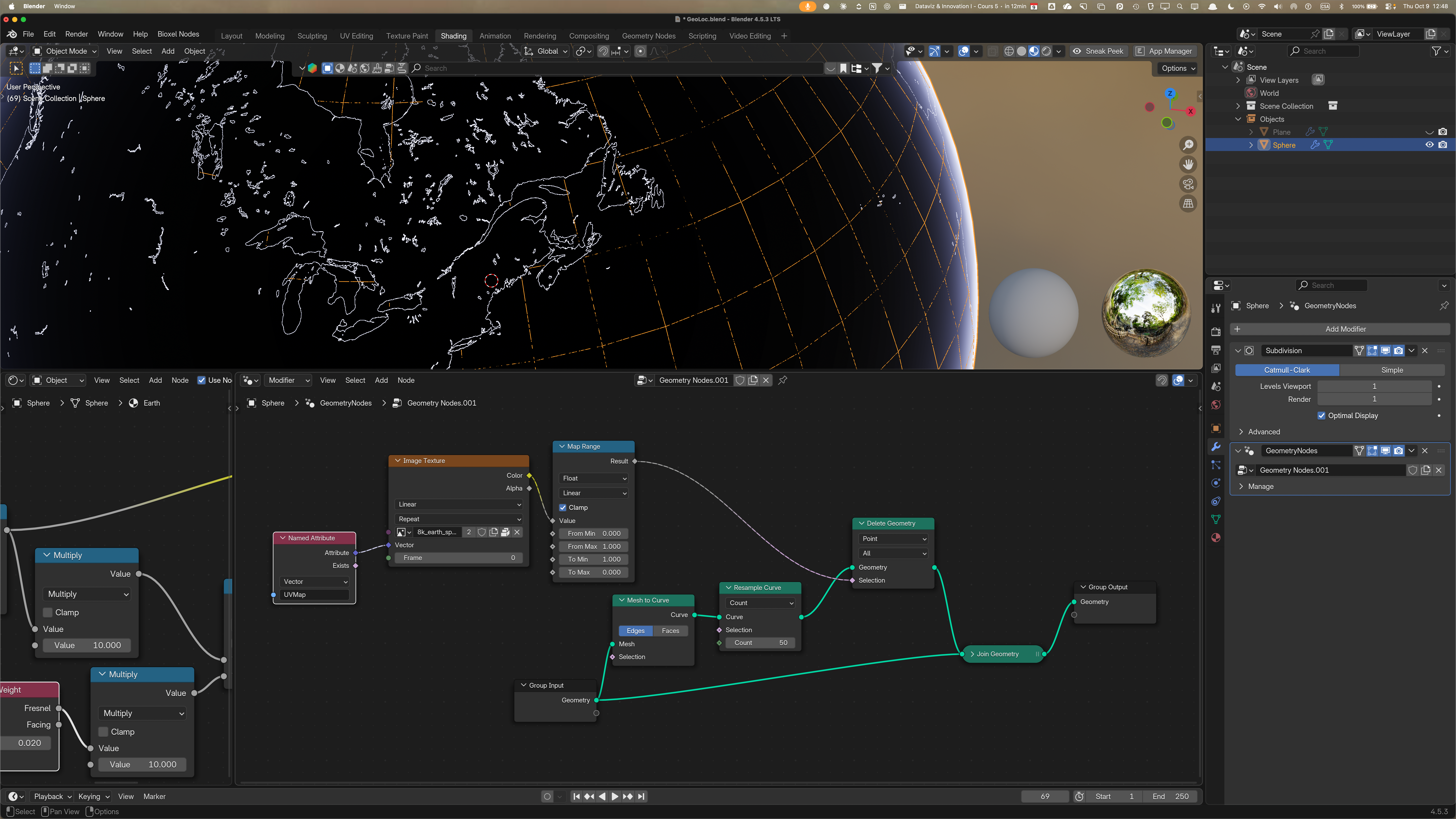Screen dimensions: 1456x819
Task: Open the Output properties tab icon
Action: (1216, 350)
